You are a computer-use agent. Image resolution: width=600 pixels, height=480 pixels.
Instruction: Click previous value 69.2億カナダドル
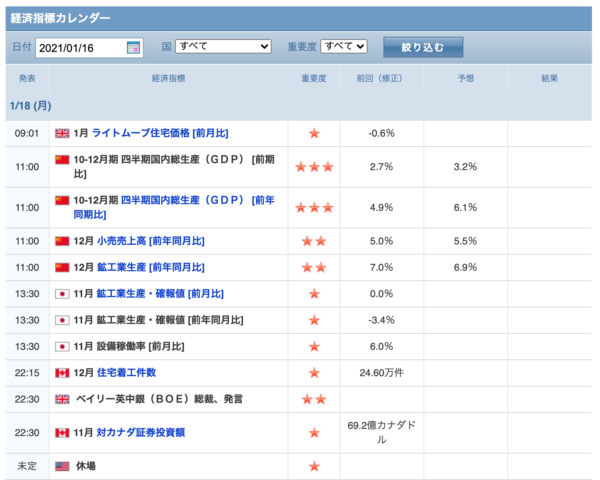click(x=382, y=433)
